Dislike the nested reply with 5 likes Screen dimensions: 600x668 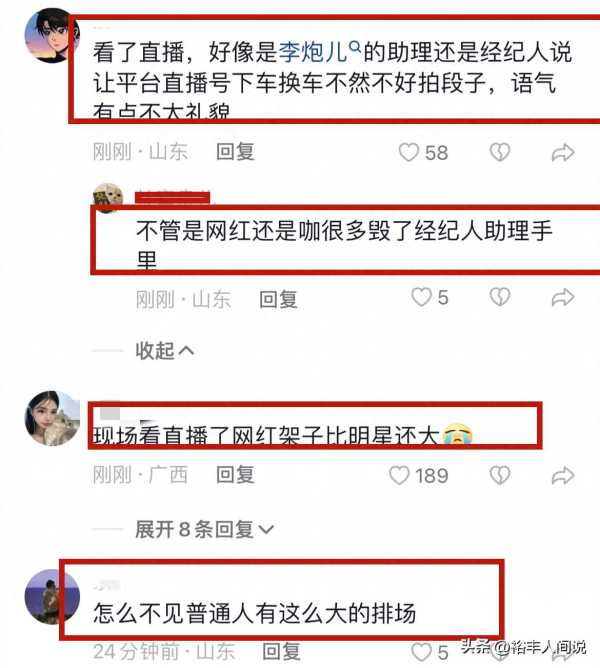coord(499,297)
